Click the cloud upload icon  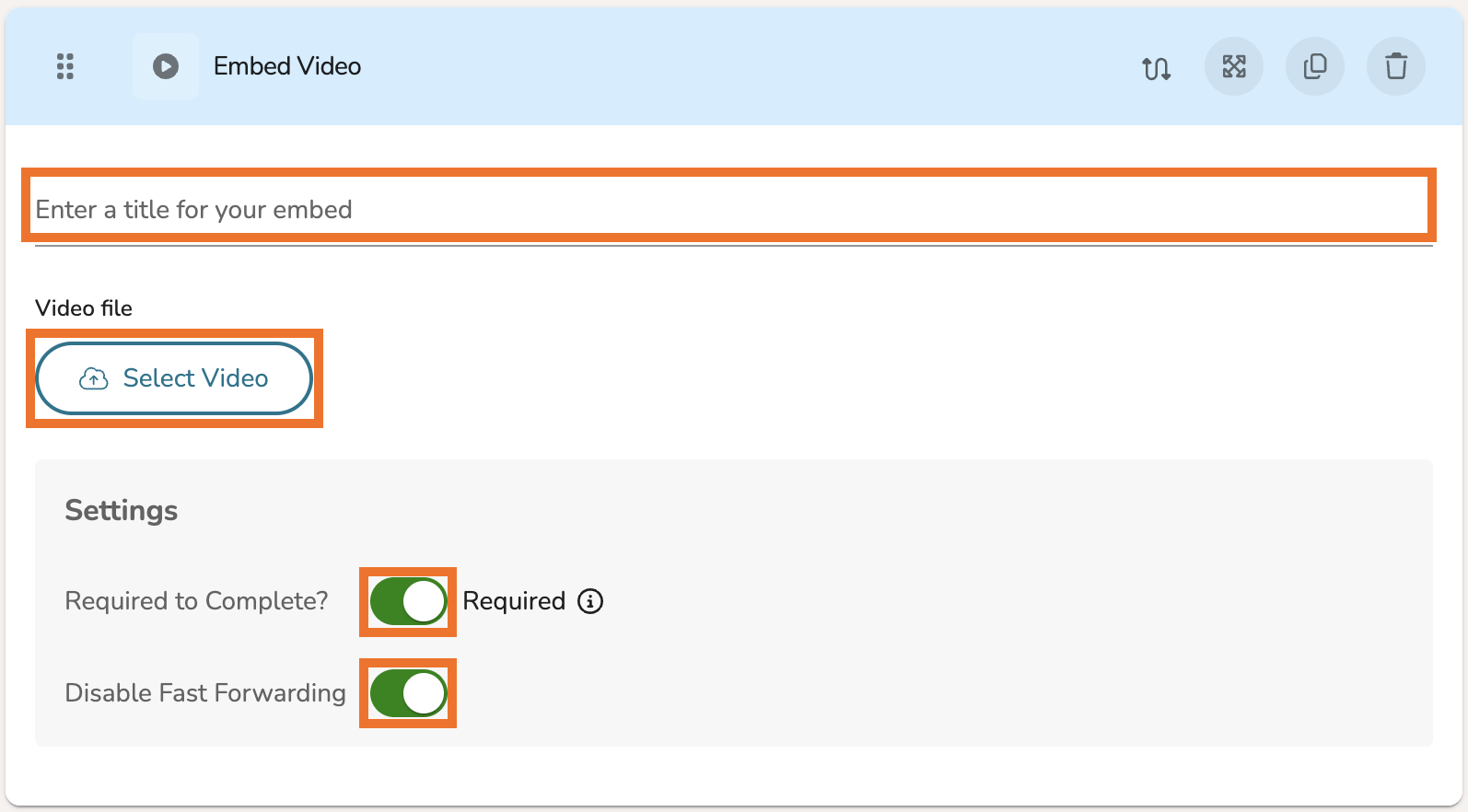coord(93,378)
